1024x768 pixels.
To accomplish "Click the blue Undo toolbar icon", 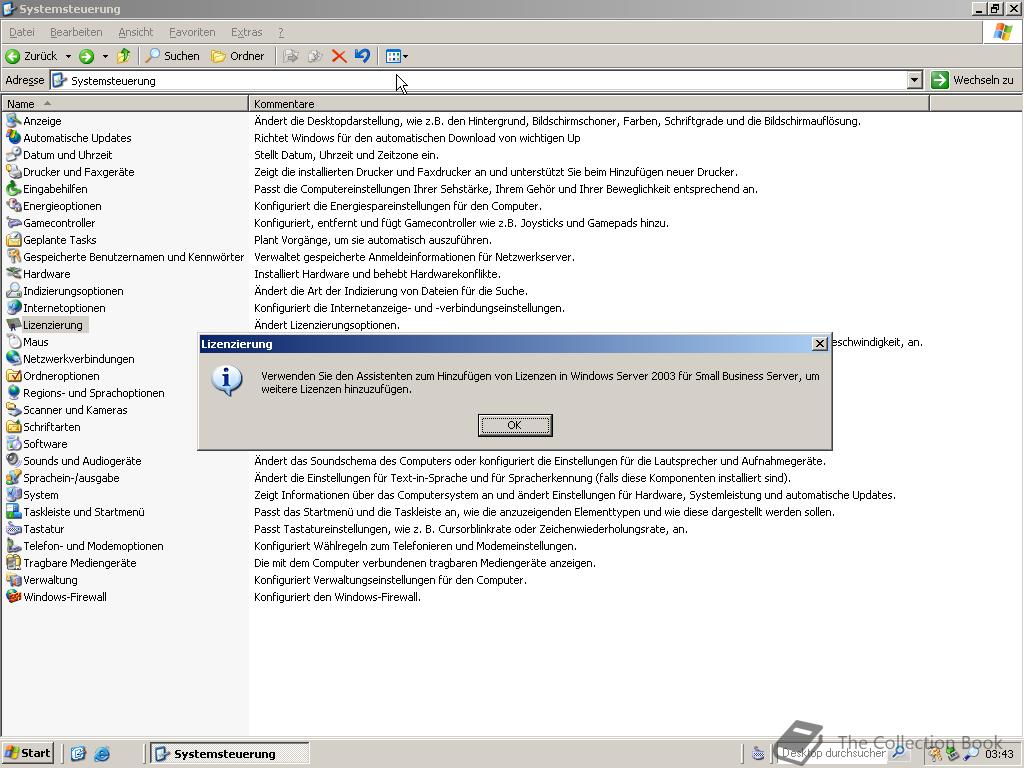I will pos(362,56).
